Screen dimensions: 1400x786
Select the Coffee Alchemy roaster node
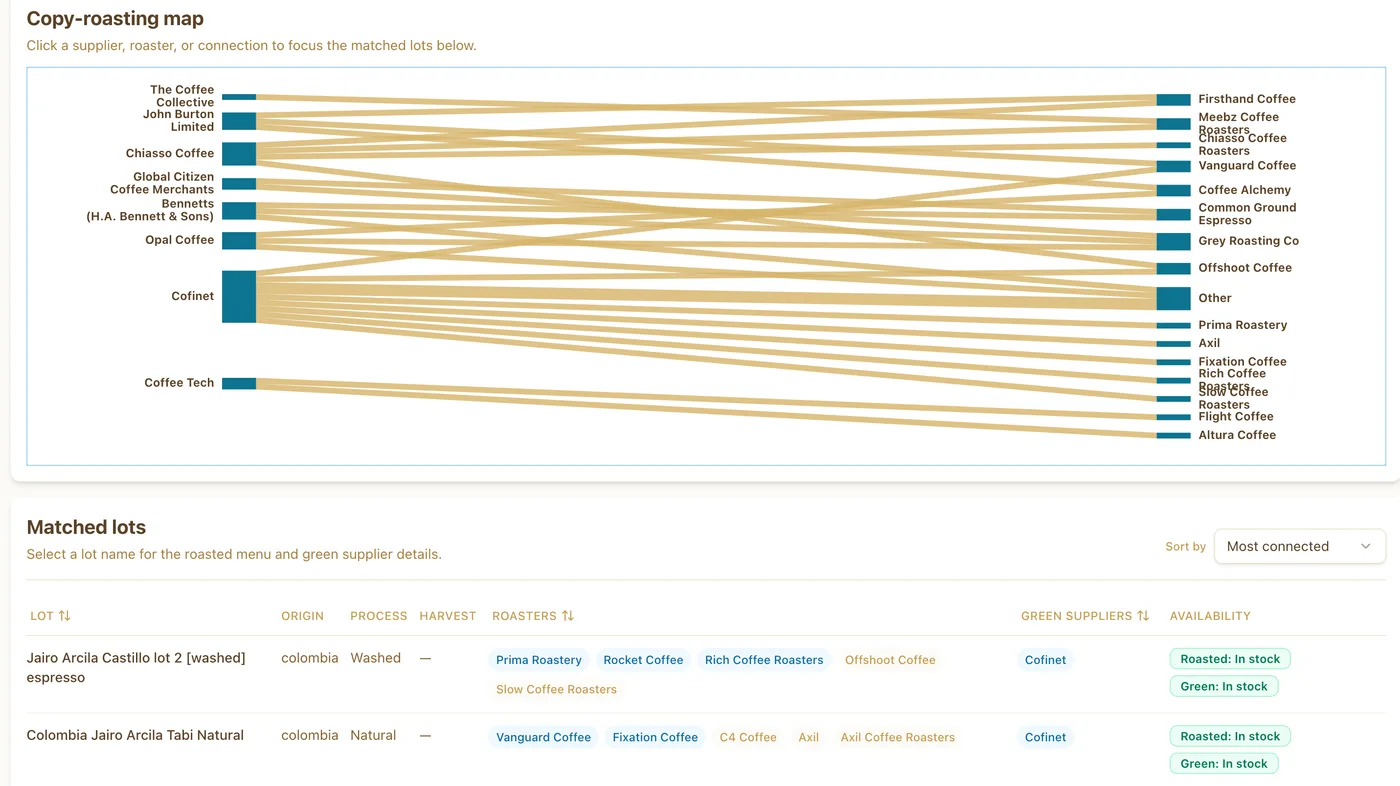tap(1173, 190)
